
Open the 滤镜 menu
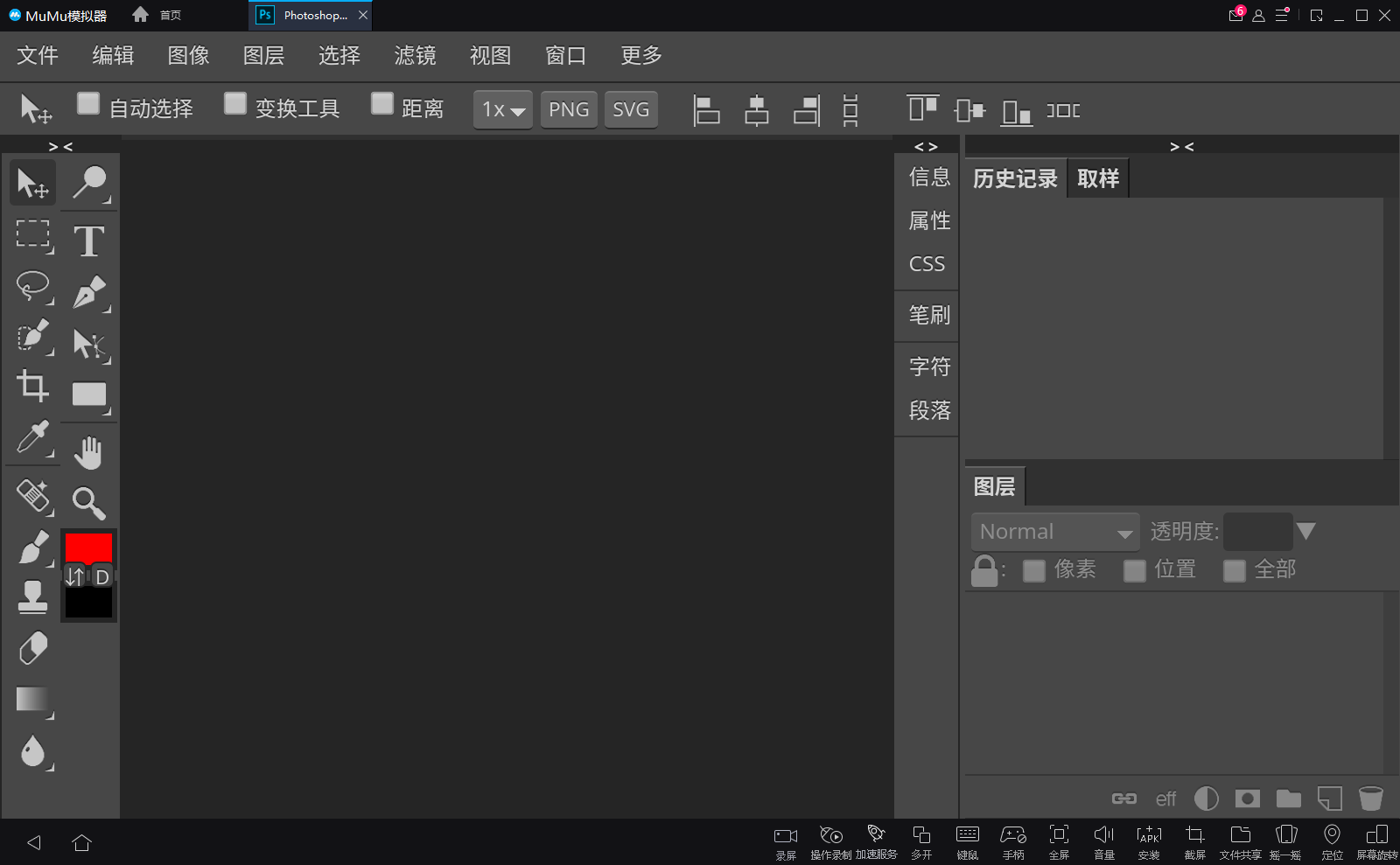[x=415, y=56]
